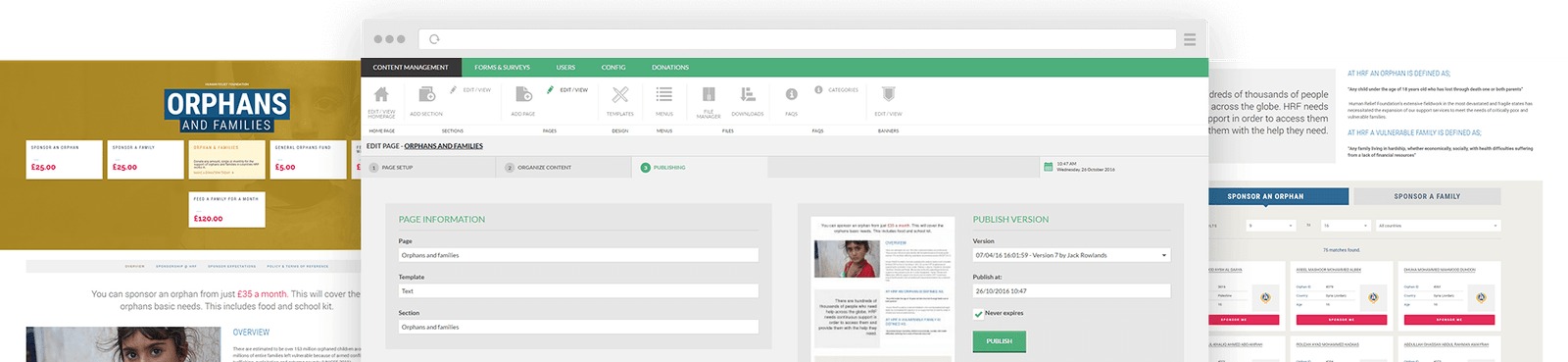Click the Overview link on left page

tap(135, 266)
